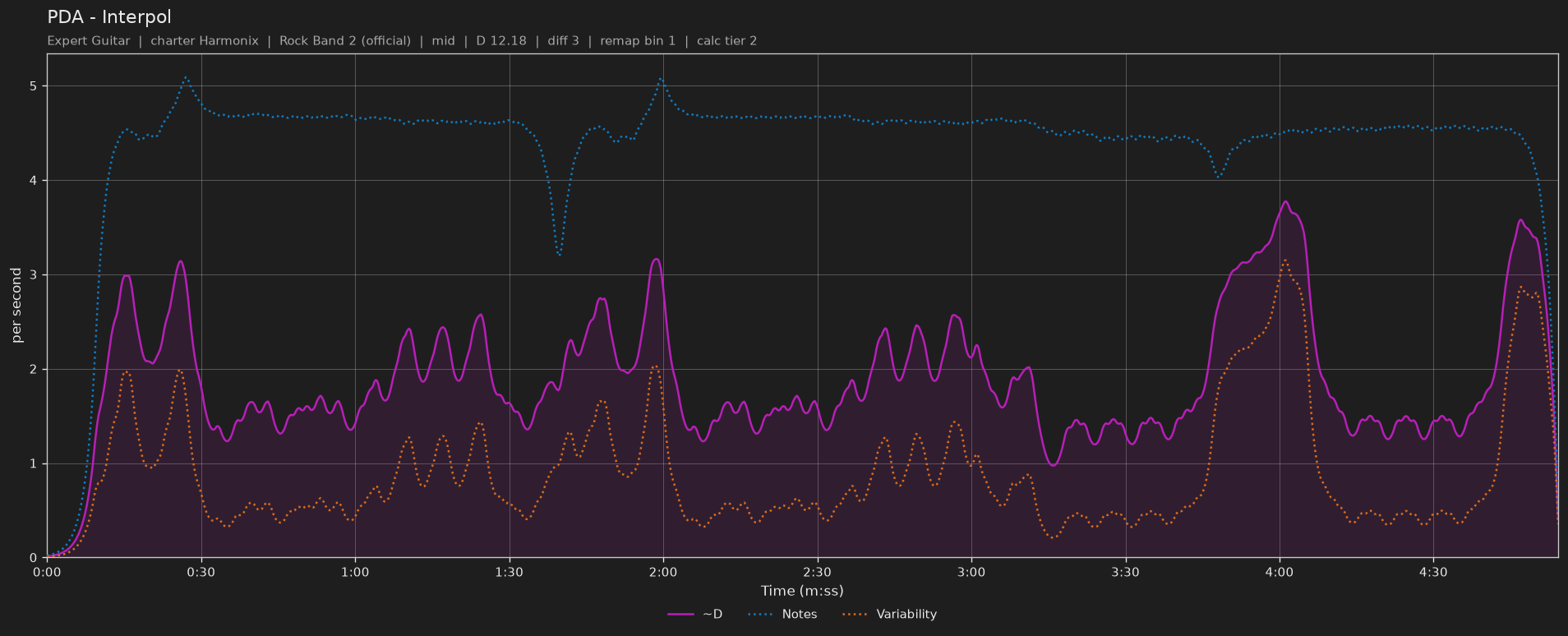Click "calc tier 2" in the subtitle
The image size is (1568, 636).
[726, 40]
